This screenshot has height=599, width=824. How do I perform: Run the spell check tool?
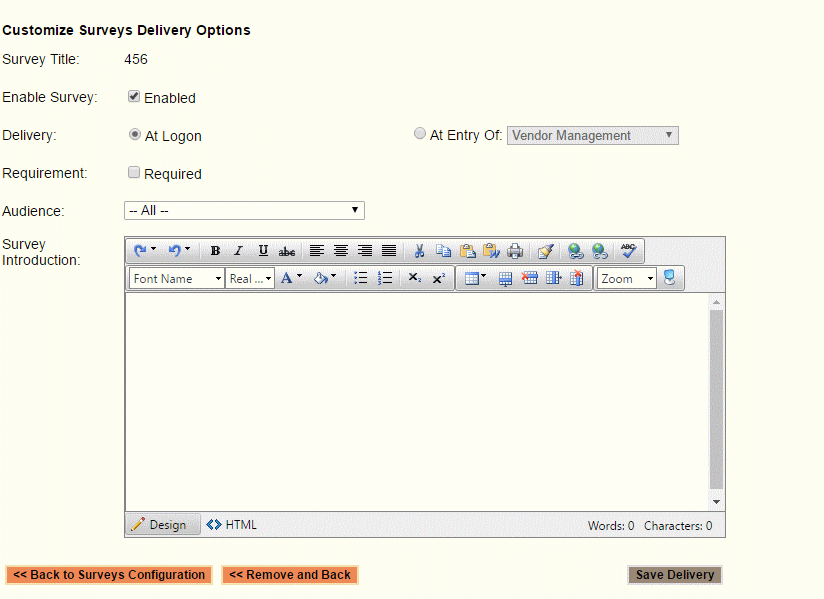[628, 251]
